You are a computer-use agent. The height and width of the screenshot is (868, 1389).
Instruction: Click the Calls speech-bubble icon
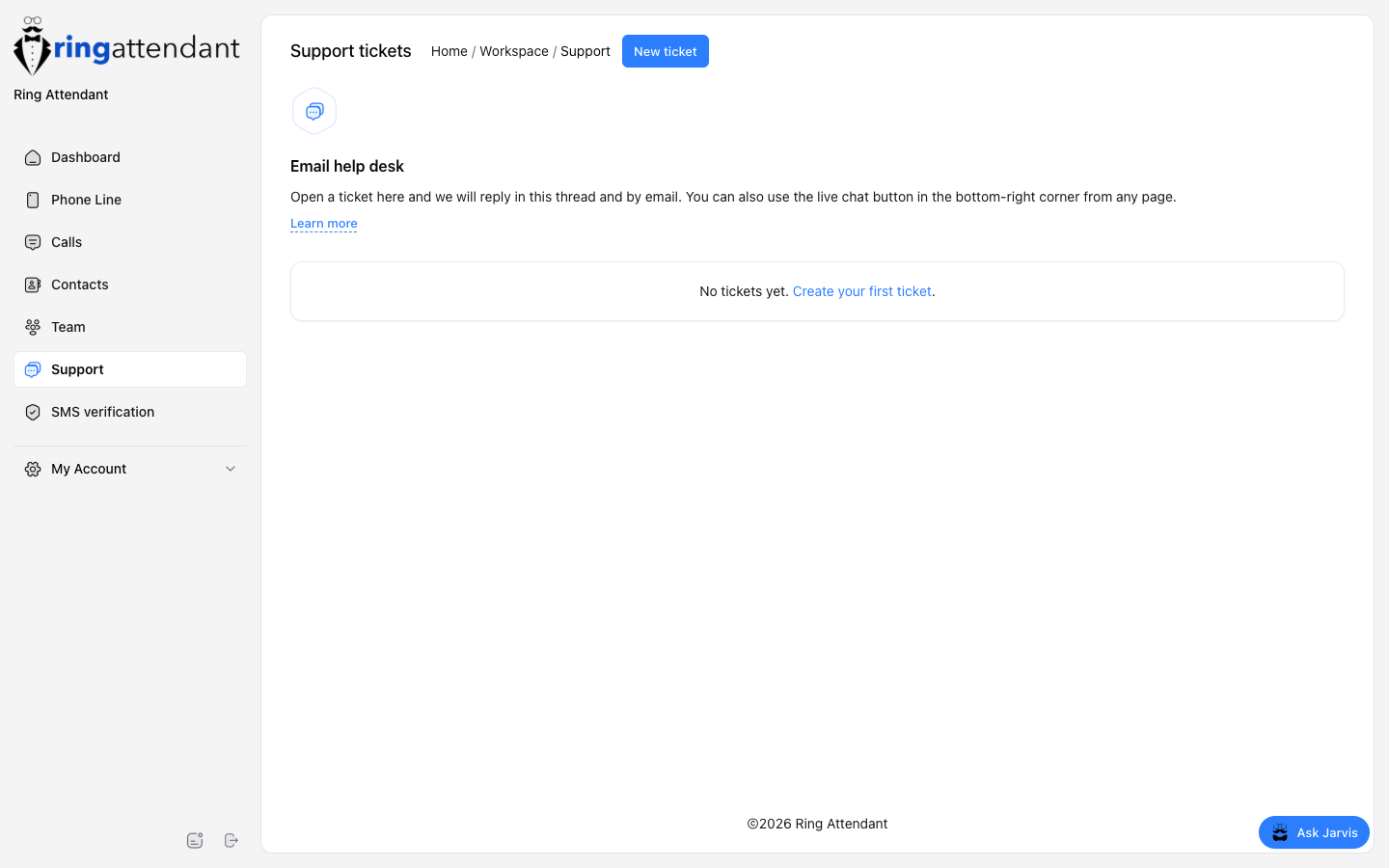33,242
